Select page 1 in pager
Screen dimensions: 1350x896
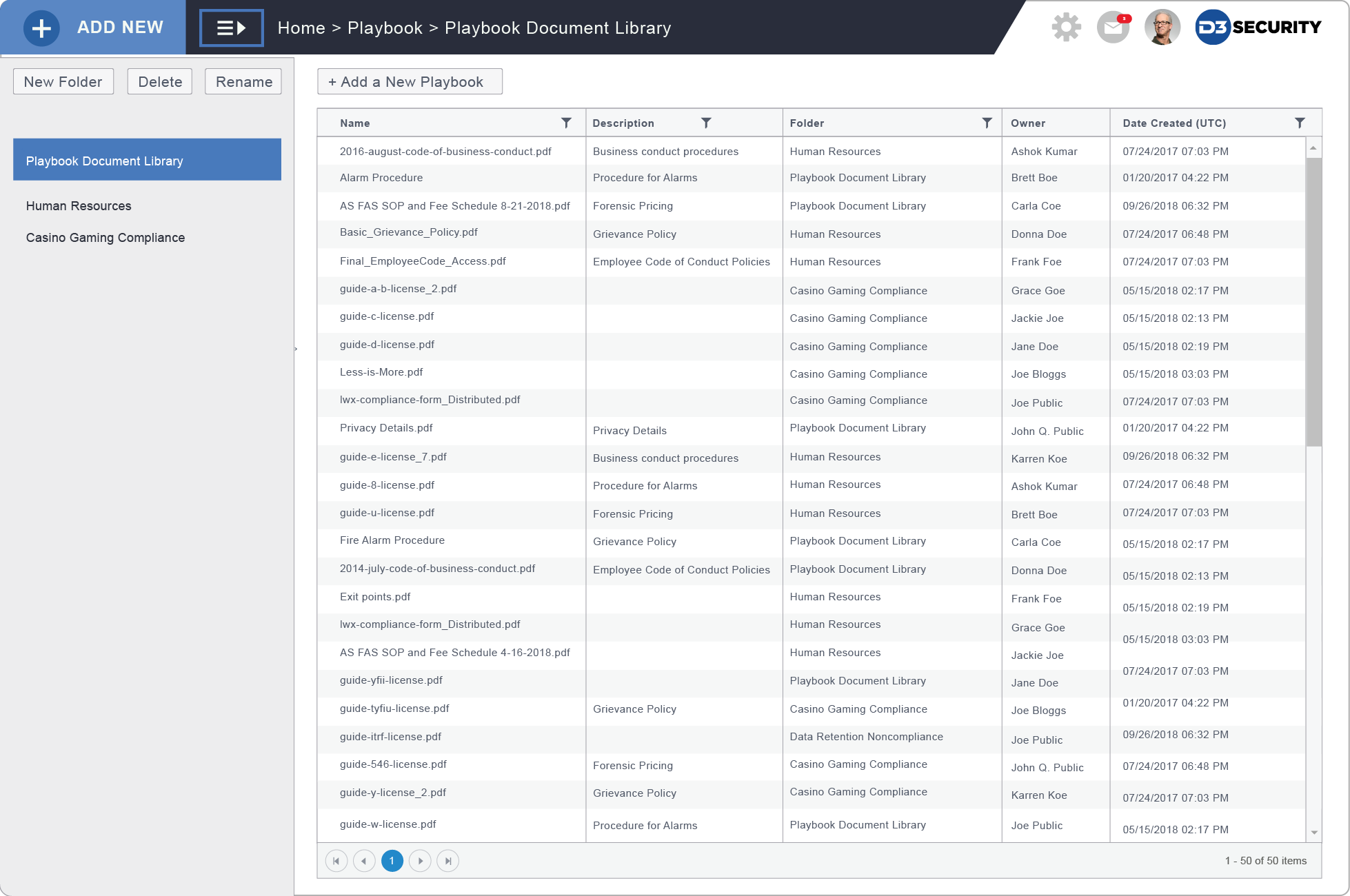(x=392, y=861)
